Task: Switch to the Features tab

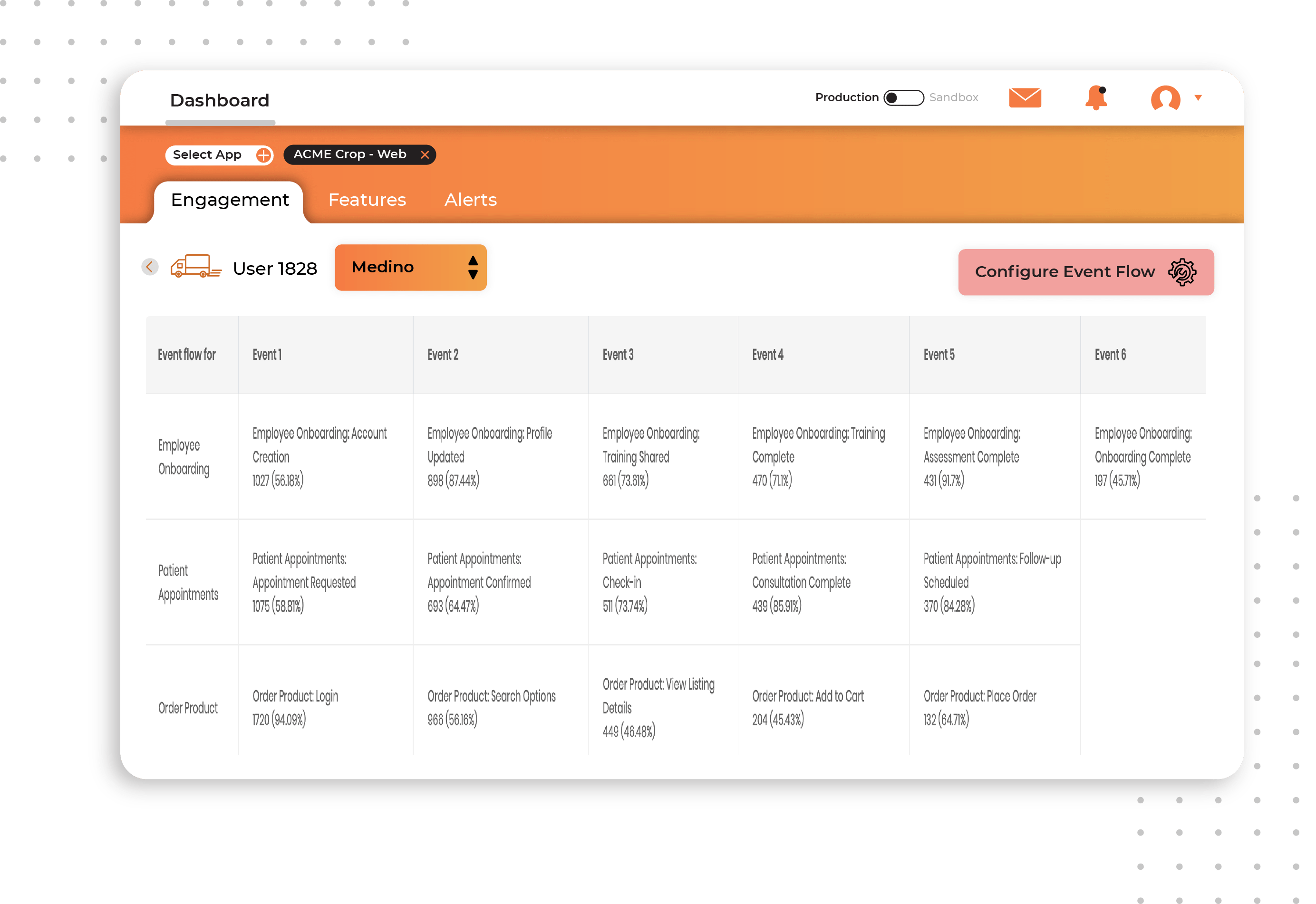Action: [367, 200]
